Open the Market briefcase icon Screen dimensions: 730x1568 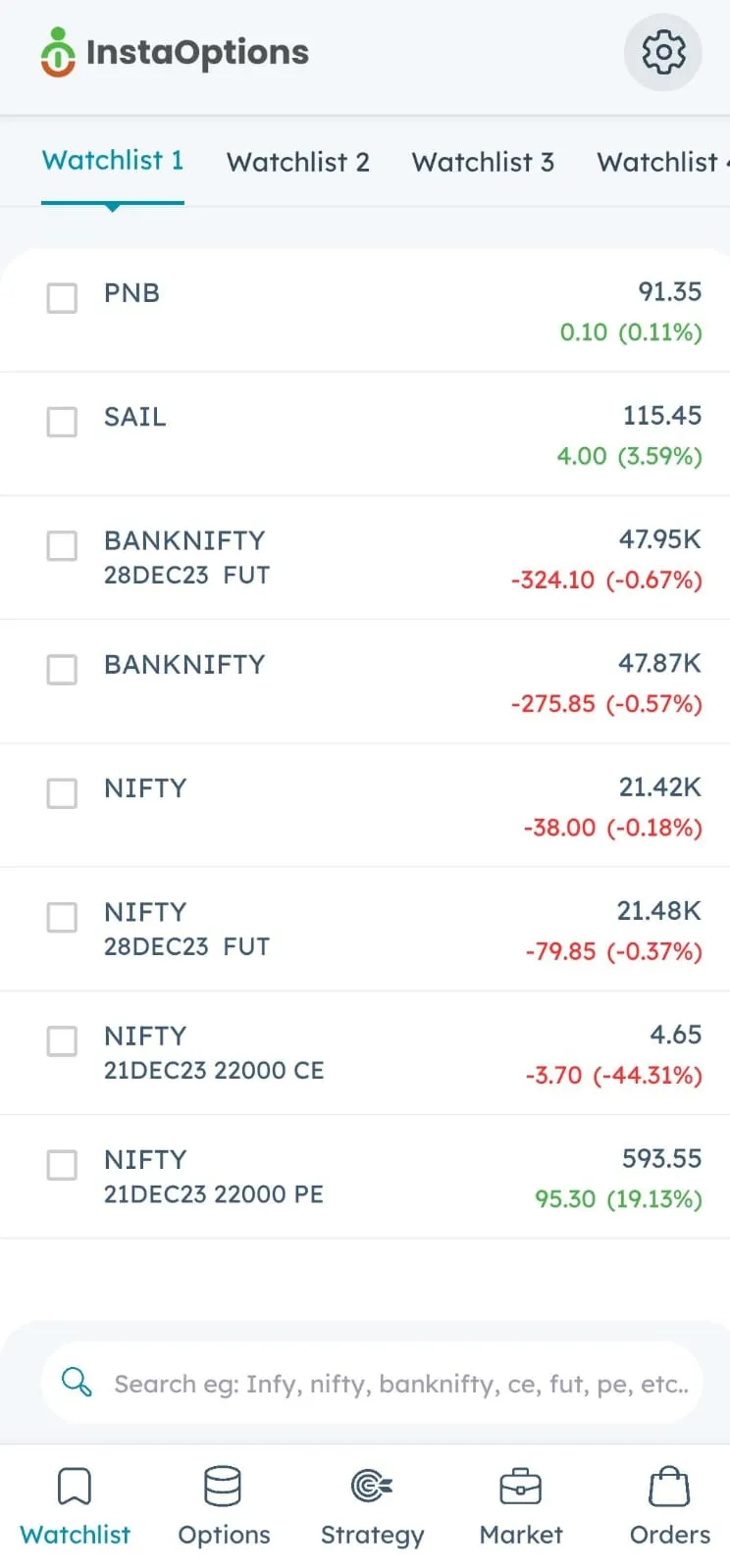[x=520, y=1486]
